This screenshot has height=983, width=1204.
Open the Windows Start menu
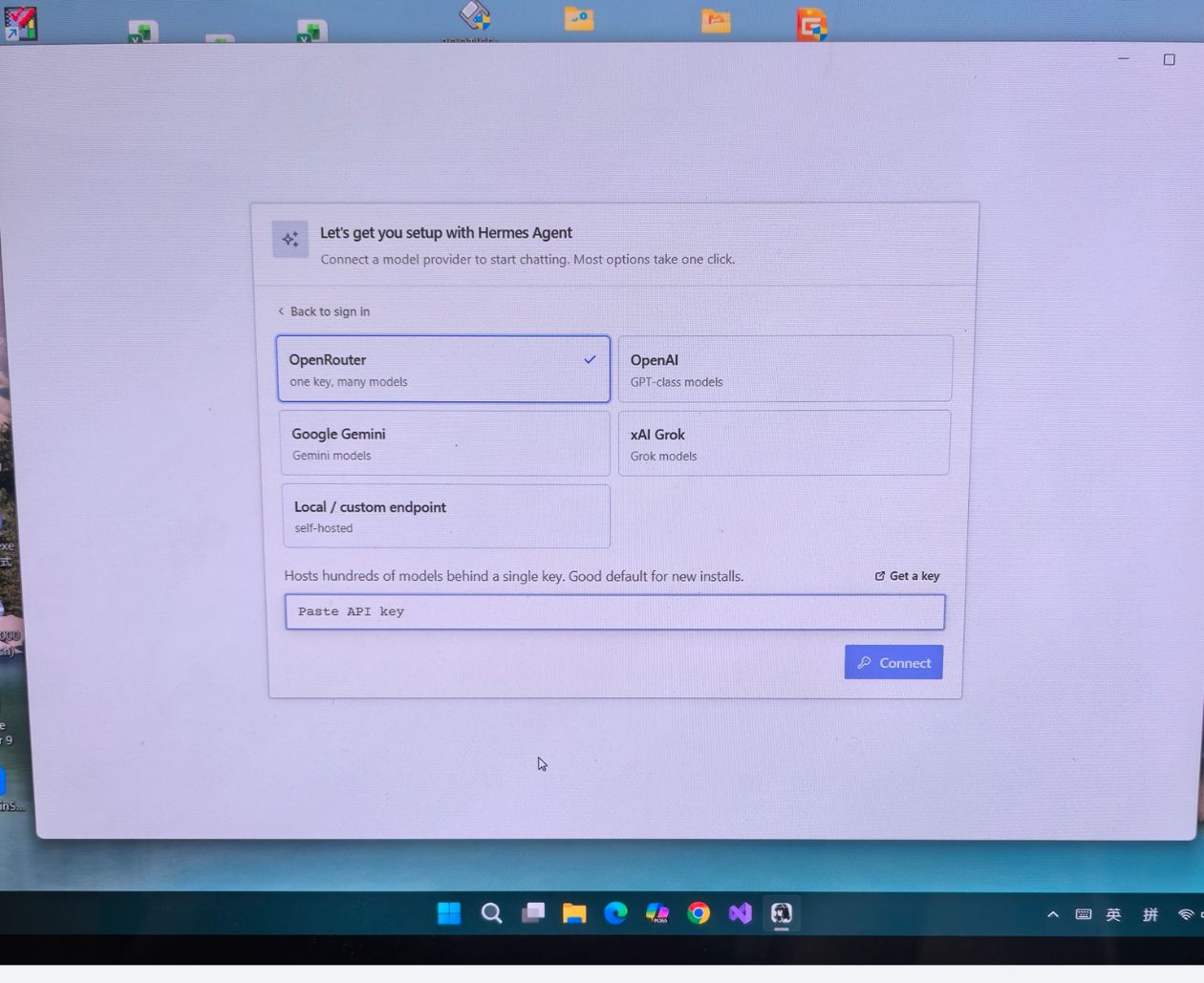(449, 913)
